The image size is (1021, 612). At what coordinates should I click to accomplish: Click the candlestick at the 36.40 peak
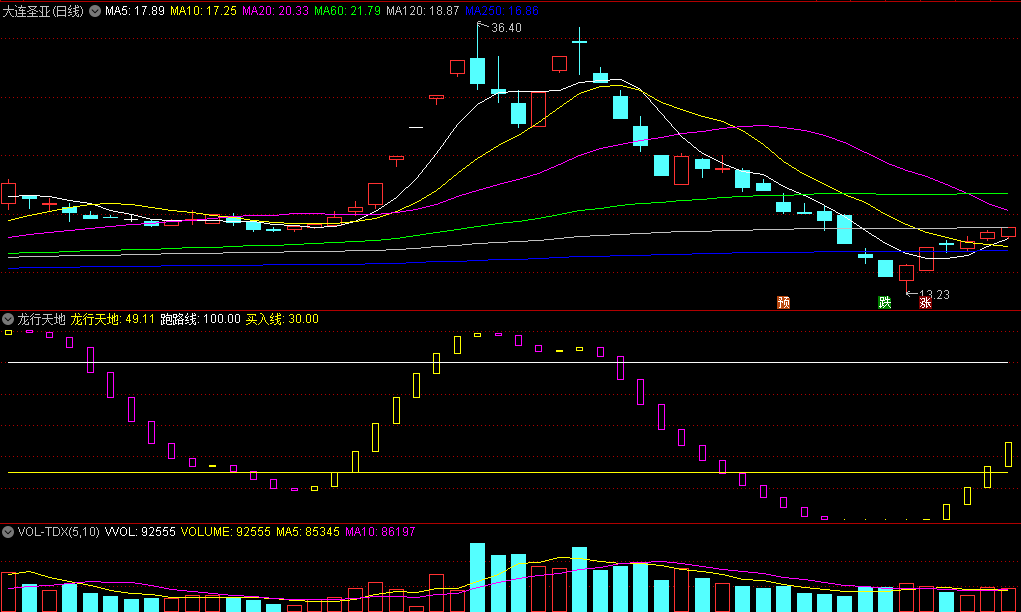477,70
